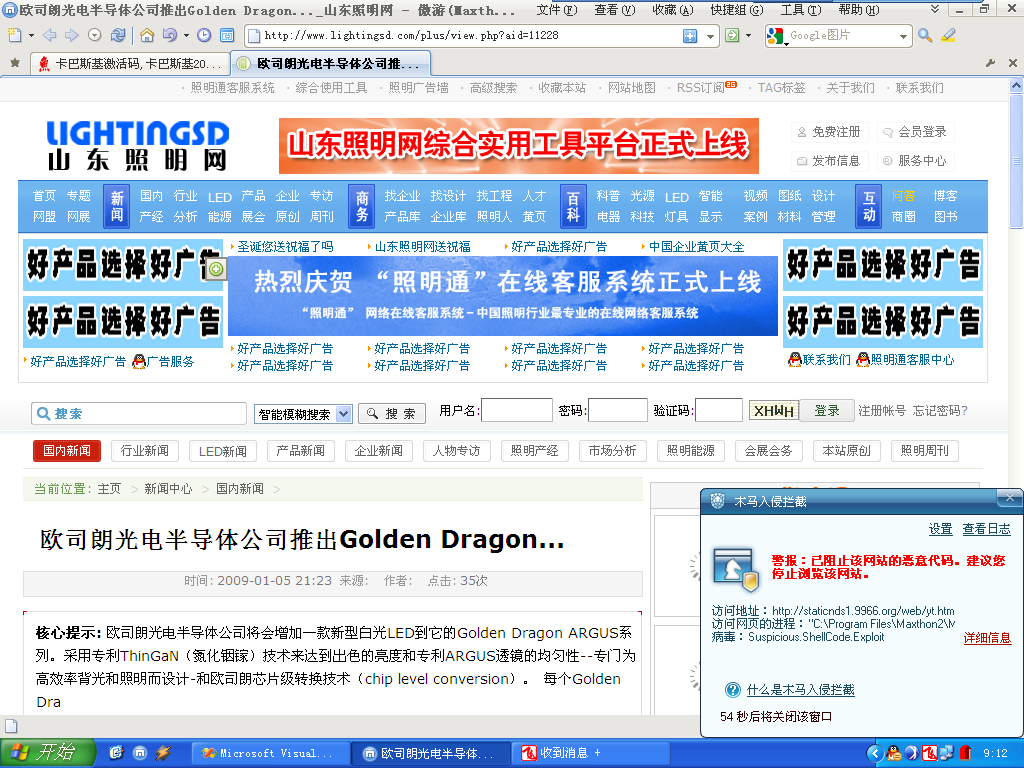Click the magnifier search icon in toolbar
Viewport: 1024px width, 768px height.
[x=925, y=35]
